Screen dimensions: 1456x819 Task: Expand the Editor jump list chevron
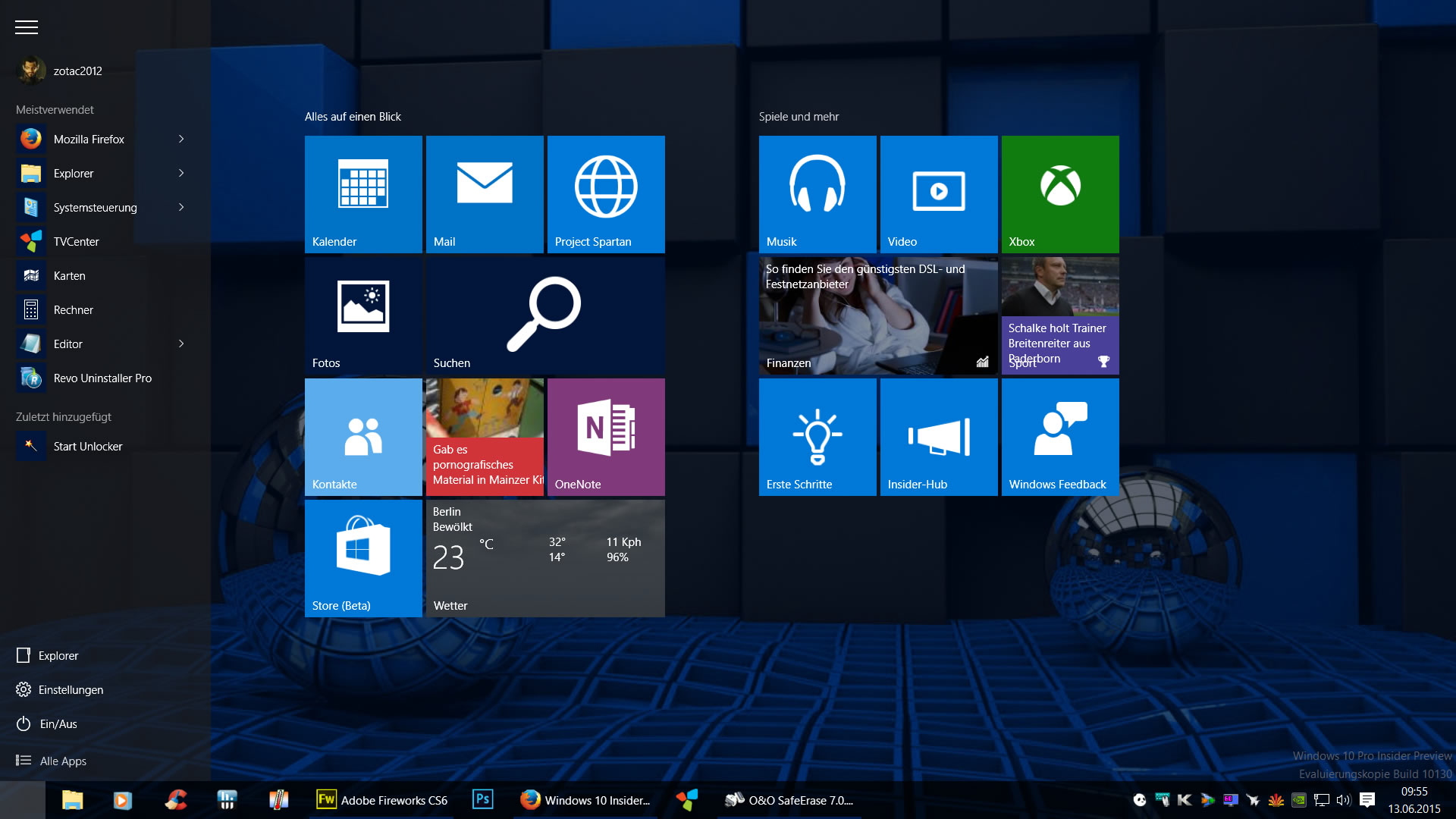181,344
